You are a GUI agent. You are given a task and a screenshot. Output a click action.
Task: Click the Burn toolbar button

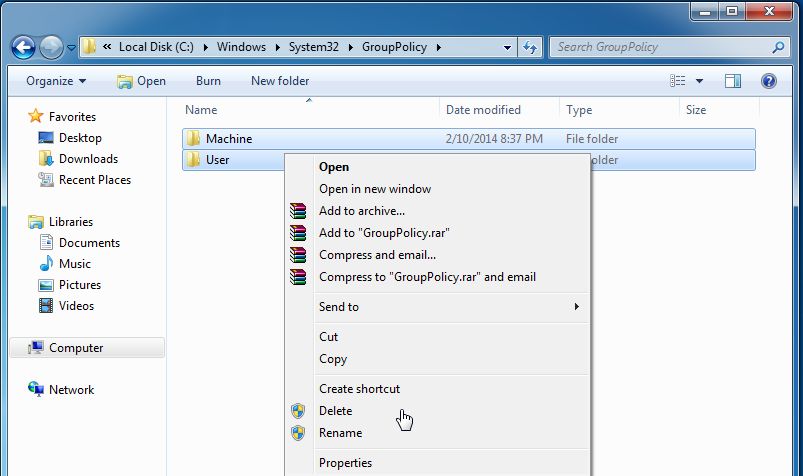208,81
